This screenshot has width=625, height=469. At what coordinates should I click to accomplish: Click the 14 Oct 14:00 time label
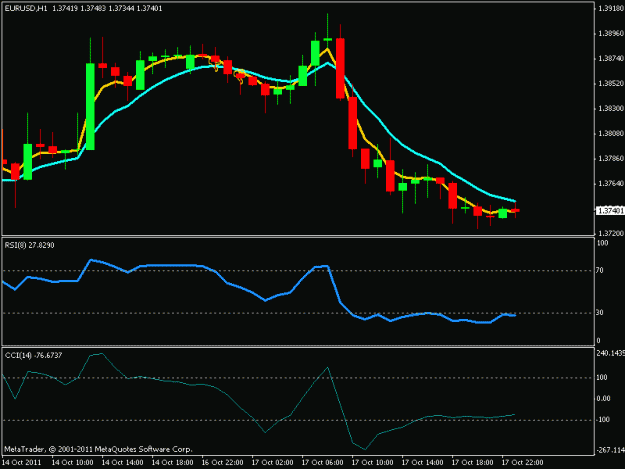(122, 463)
